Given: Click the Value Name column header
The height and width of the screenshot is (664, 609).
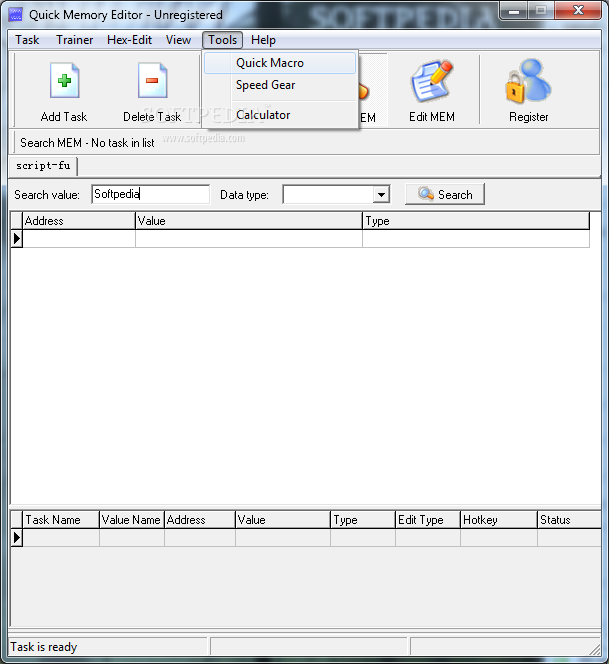Looking at the screenshot, I should point(132,520).
